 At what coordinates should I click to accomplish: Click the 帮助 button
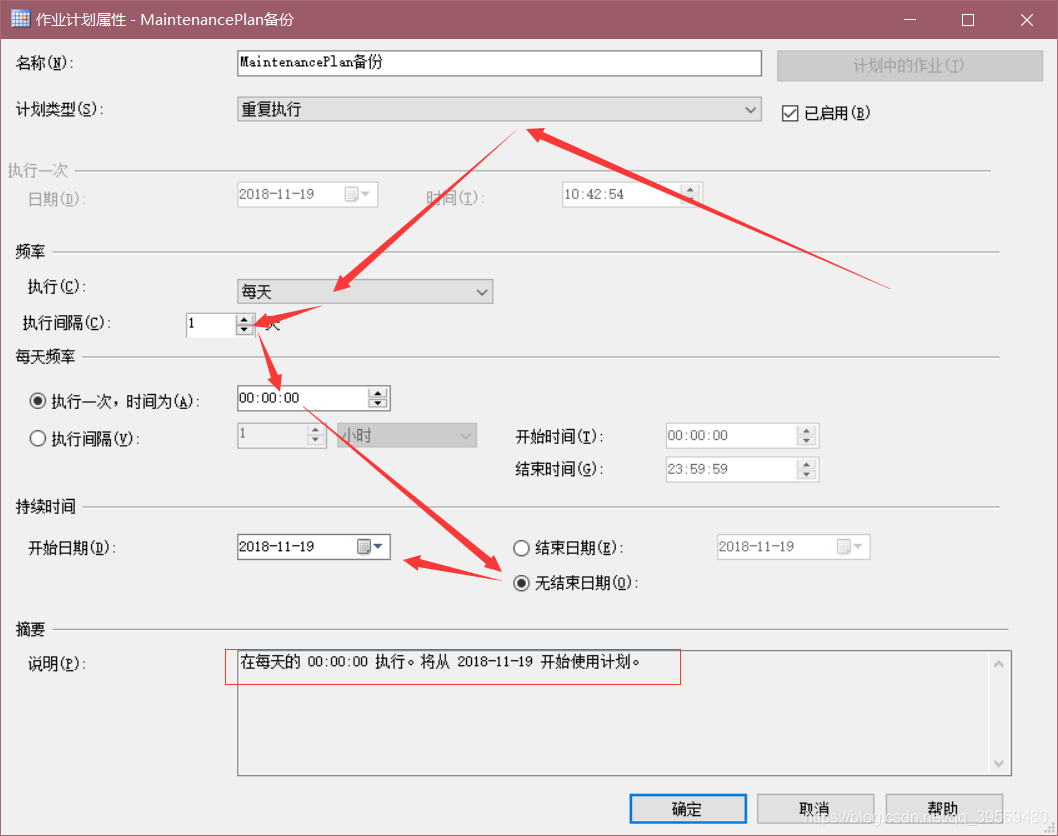943,809
